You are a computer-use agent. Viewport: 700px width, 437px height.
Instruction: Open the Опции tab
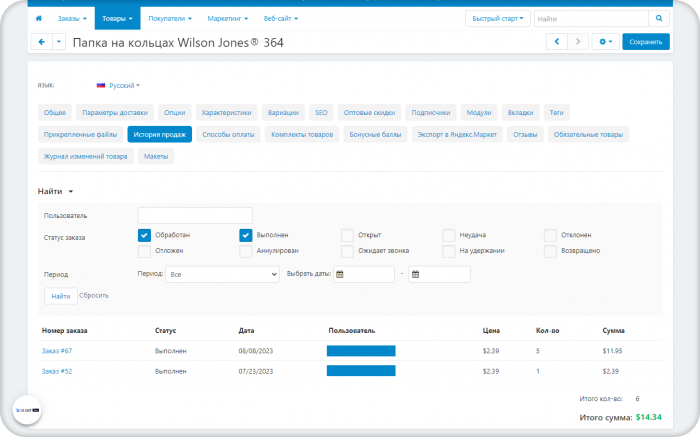pos(175,112)
